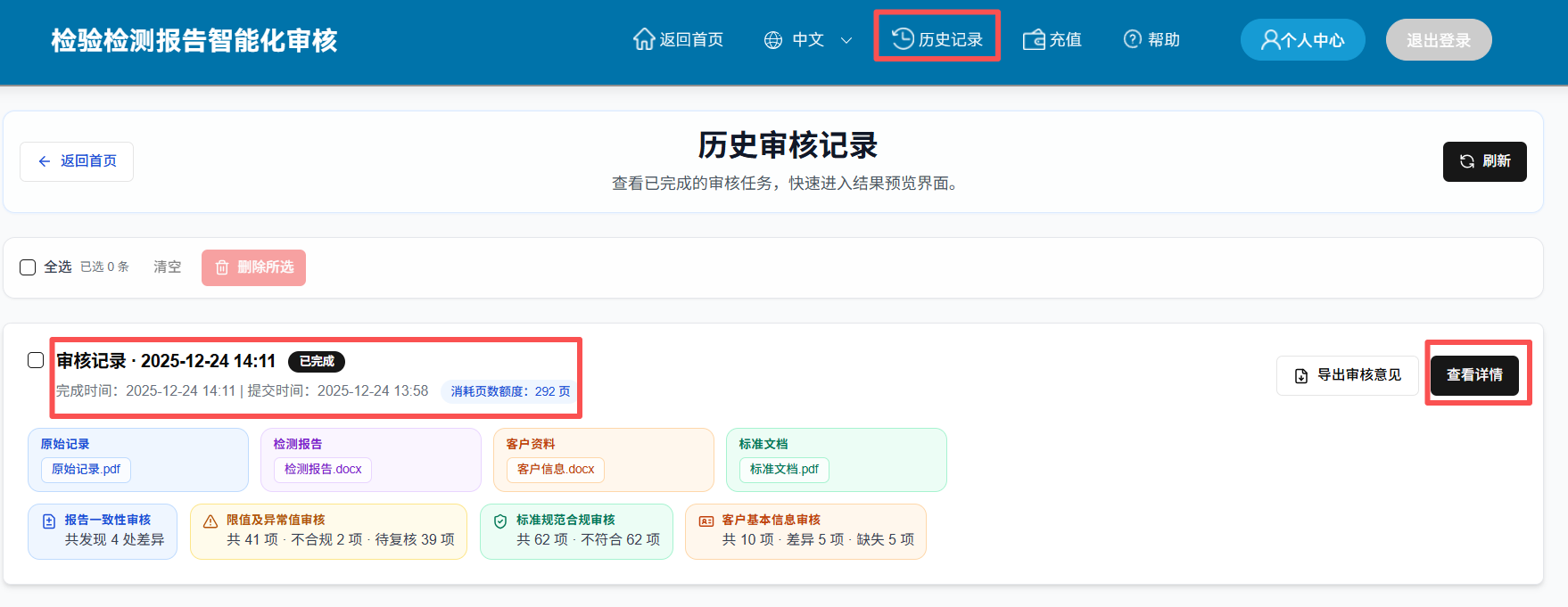Click the question mark help icon
The image size is (1568, 607).
(1132, 39)
